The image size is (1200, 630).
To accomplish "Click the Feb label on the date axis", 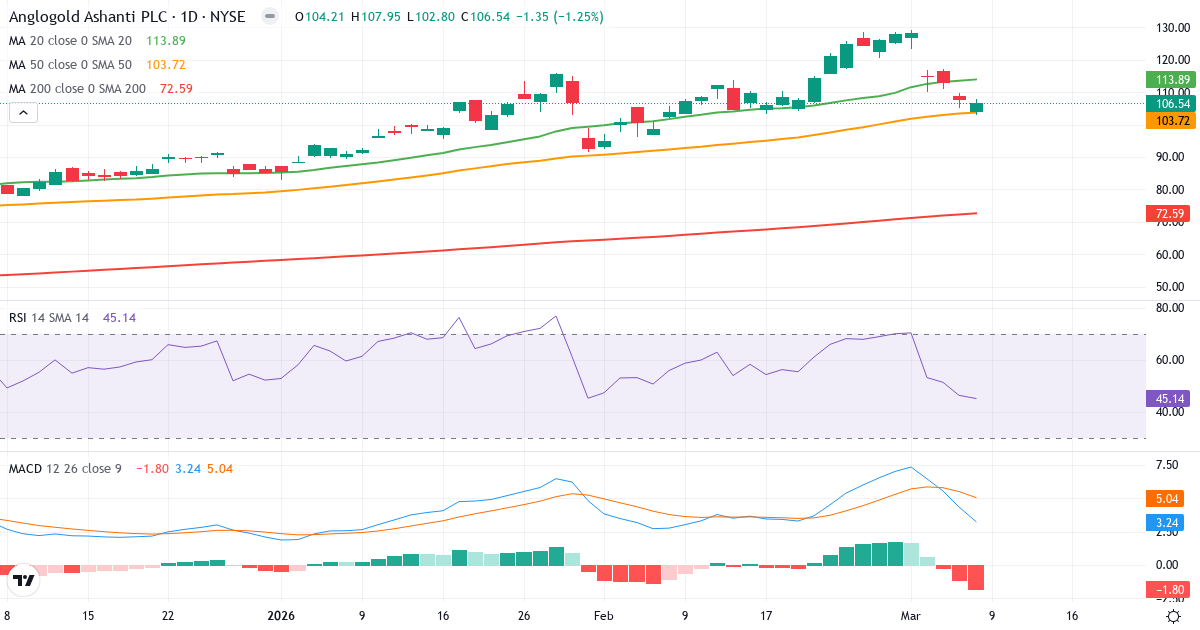I will [x=603, y=616].
